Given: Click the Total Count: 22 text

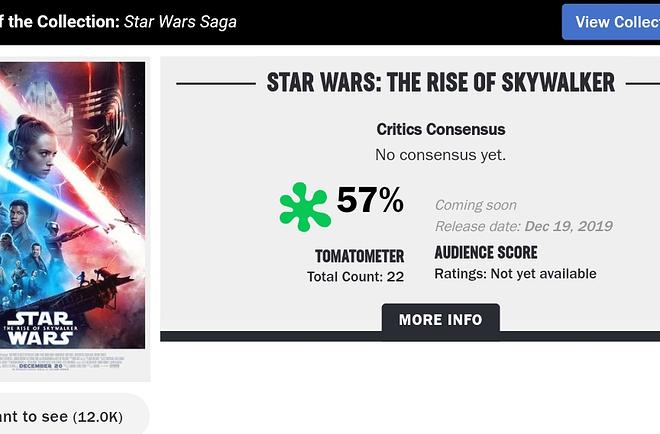Looking at the screenshot, I should click(355, 276).
